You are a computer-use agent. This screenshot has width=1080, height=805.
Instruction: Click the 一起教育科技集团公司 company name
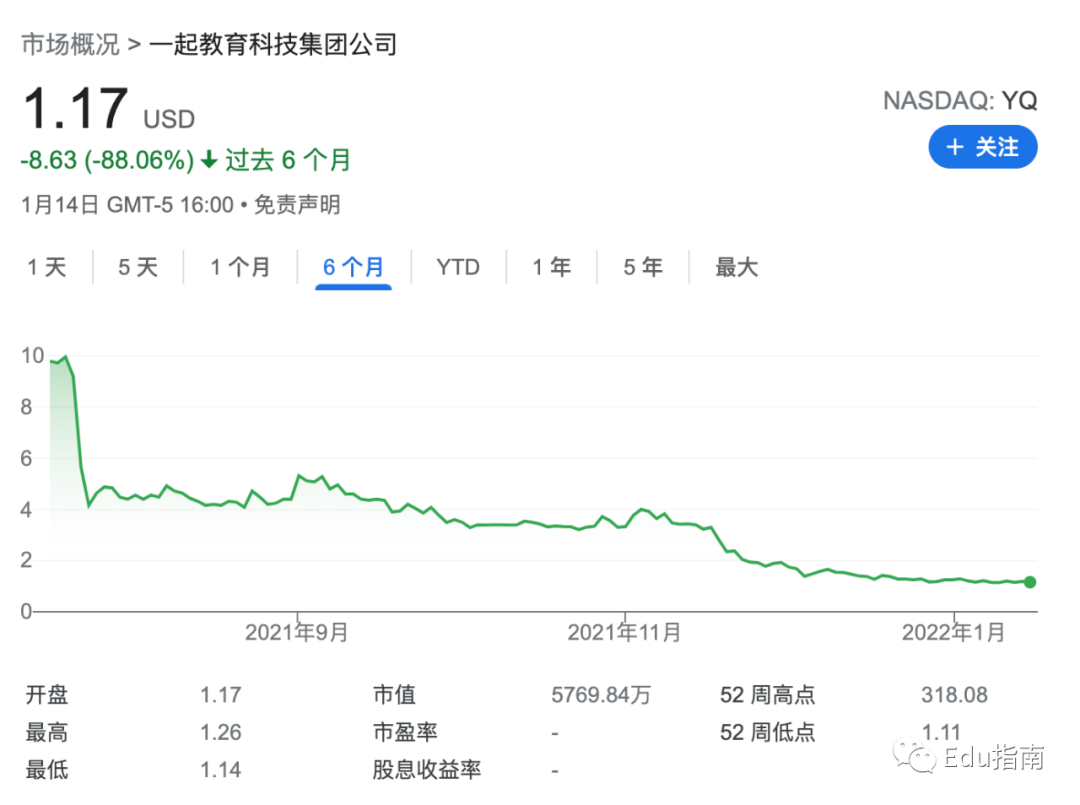pos(273,44)
